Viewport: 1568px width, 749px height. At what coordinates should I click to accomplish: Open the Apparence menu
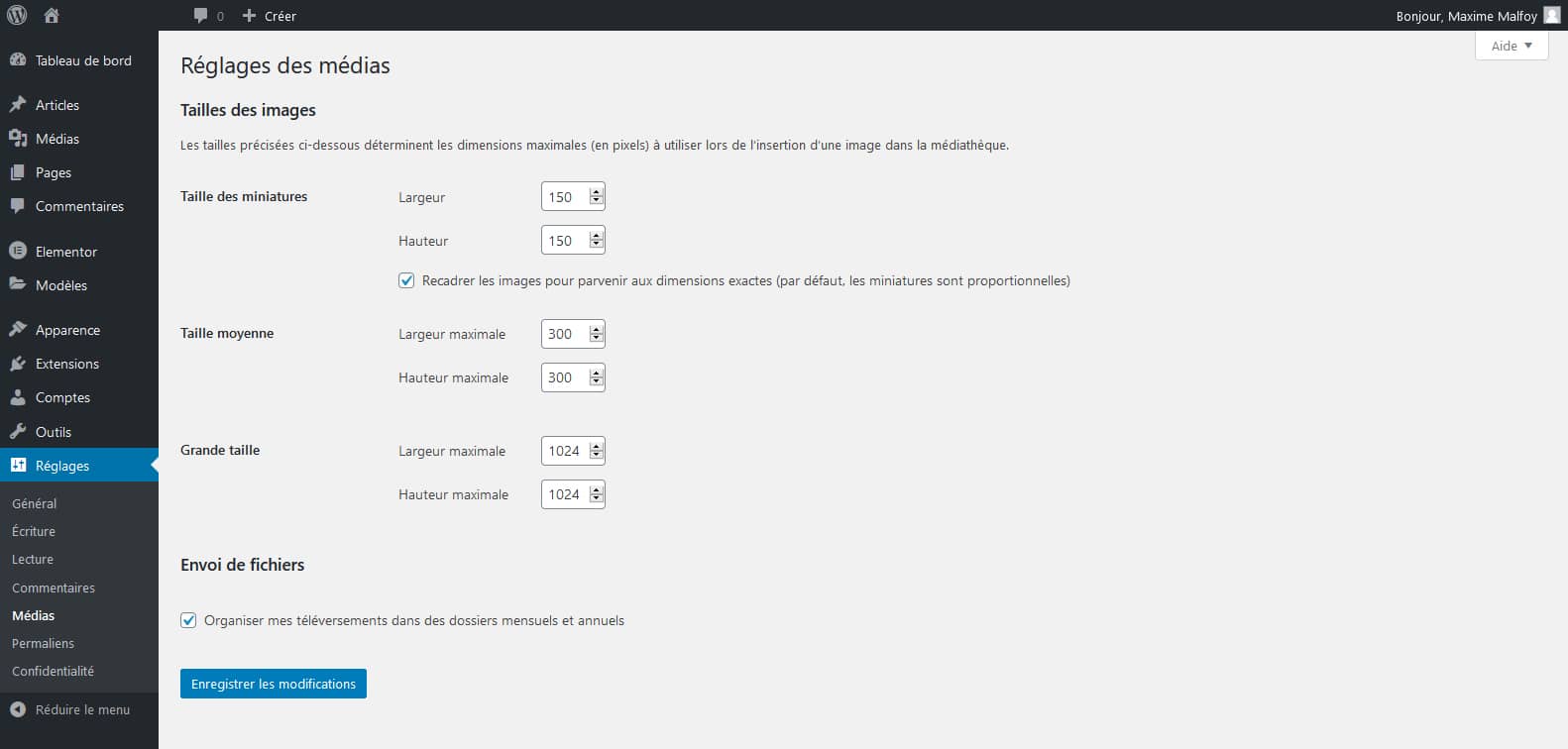click(x=67, y=330)
